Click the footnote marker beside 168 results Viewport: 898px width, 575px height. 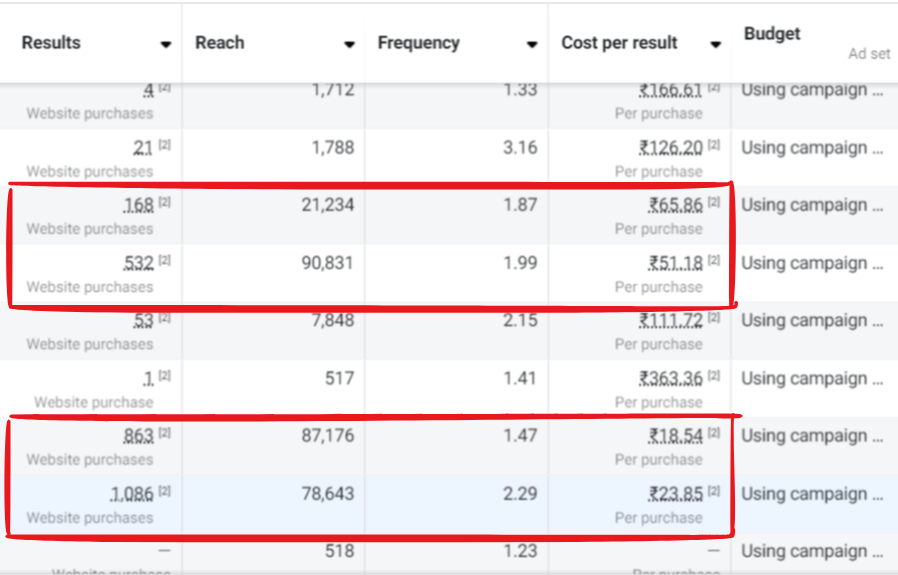point(164,203)
